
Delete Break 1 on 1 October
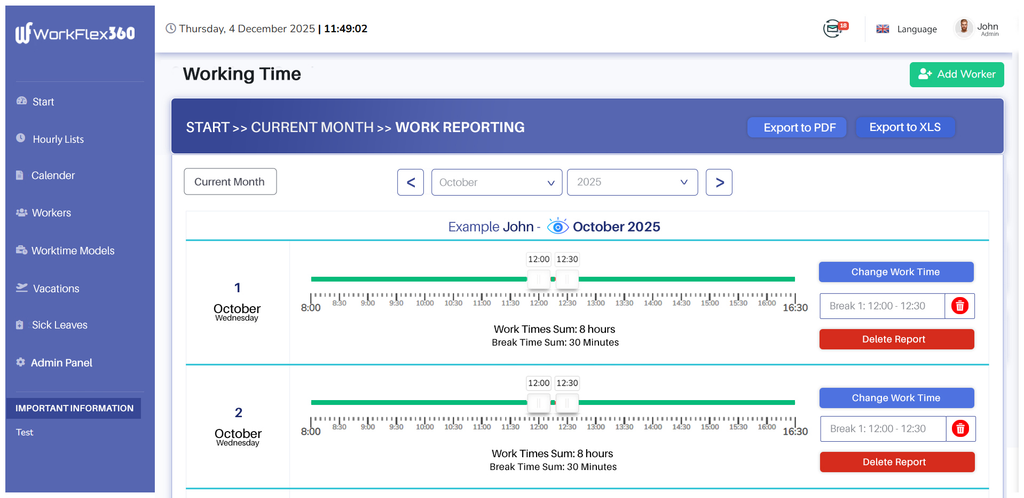click(960, 306)
